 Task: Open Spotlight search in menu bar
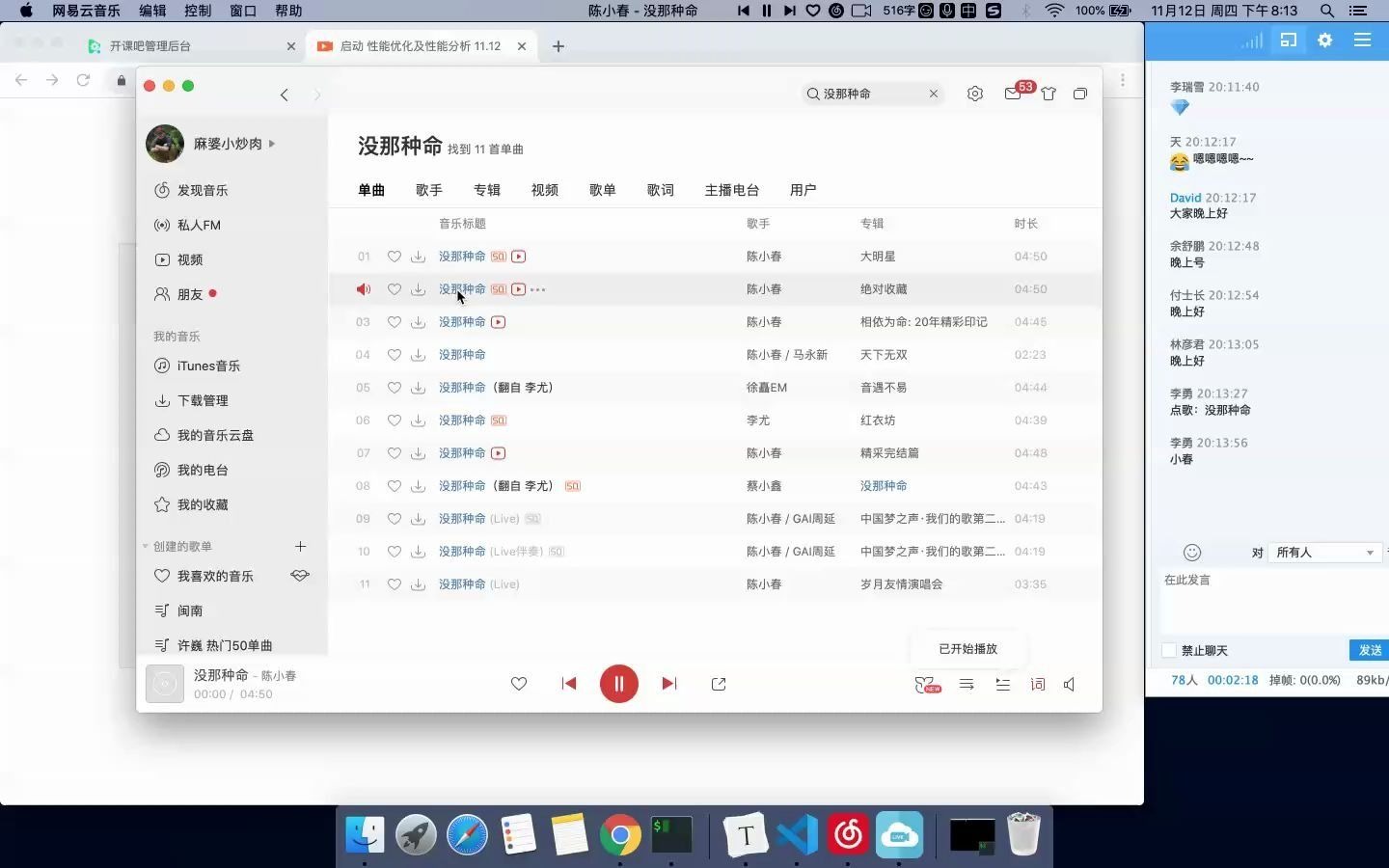(x=1327, y=11)
